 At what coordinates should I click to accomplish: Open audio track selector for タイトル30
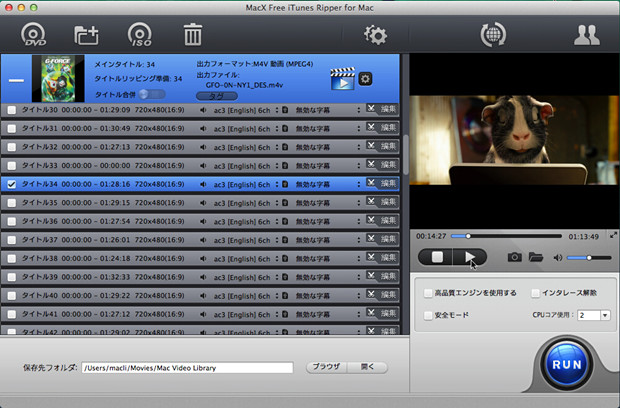tap(277, 110)
